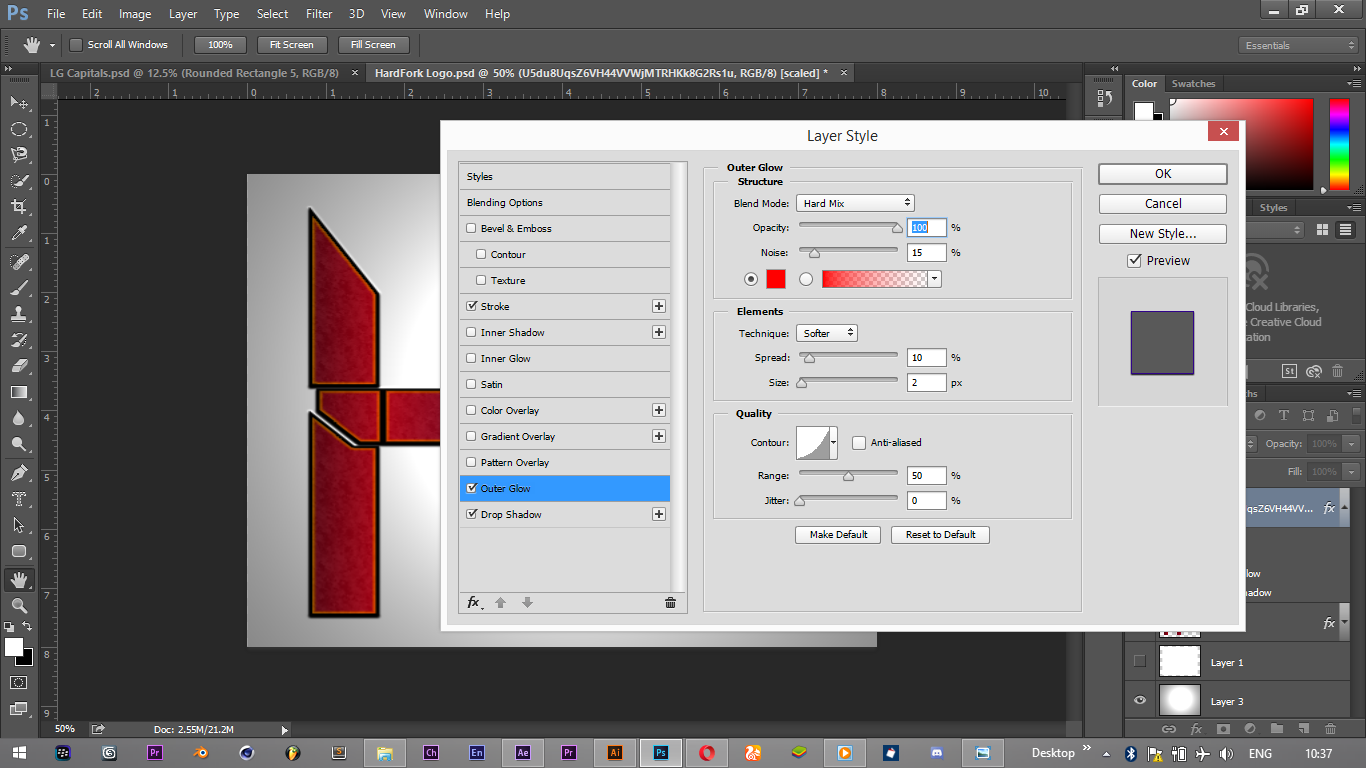Select the Crop tool
This screenshot has height=768, width=1366.
19,207
